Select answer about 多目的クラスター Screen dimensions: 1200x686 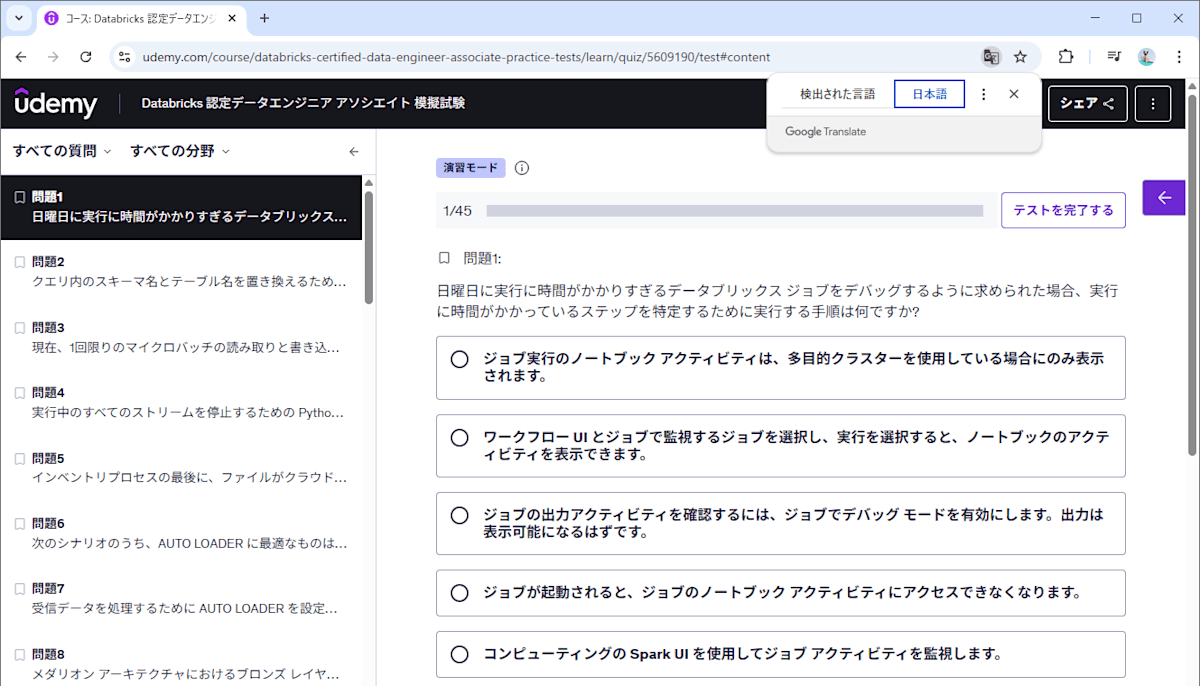point(781,368)
